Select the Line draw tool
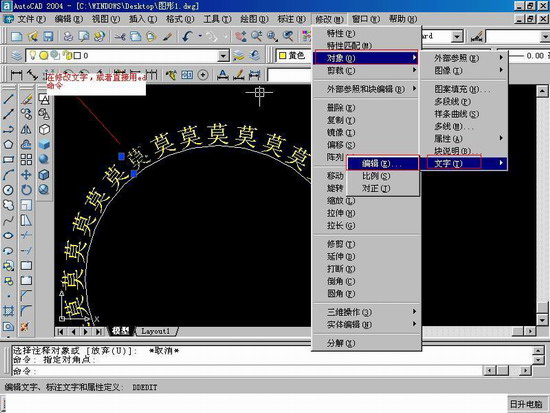 [x=8, y=99]
